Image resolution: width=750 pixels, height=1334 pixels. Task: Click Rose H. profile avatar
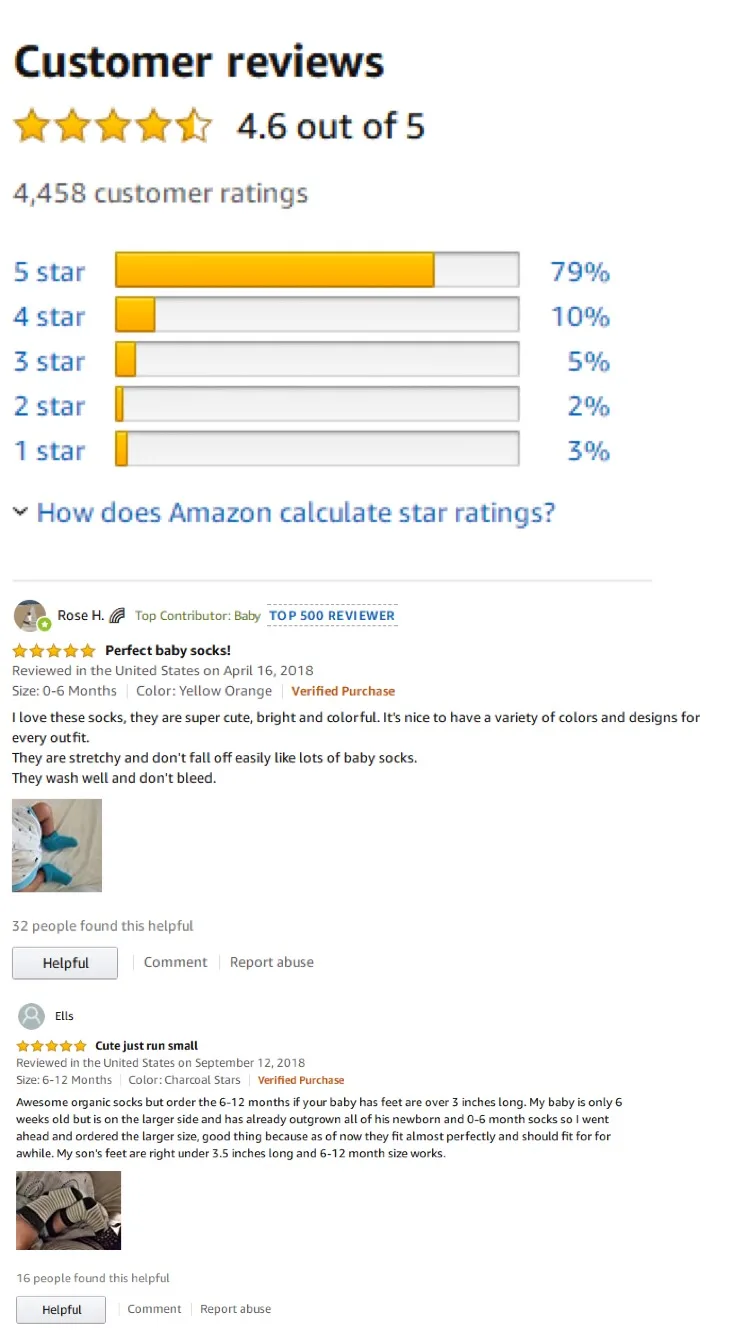pyautogui.click(x=30, y=616)
